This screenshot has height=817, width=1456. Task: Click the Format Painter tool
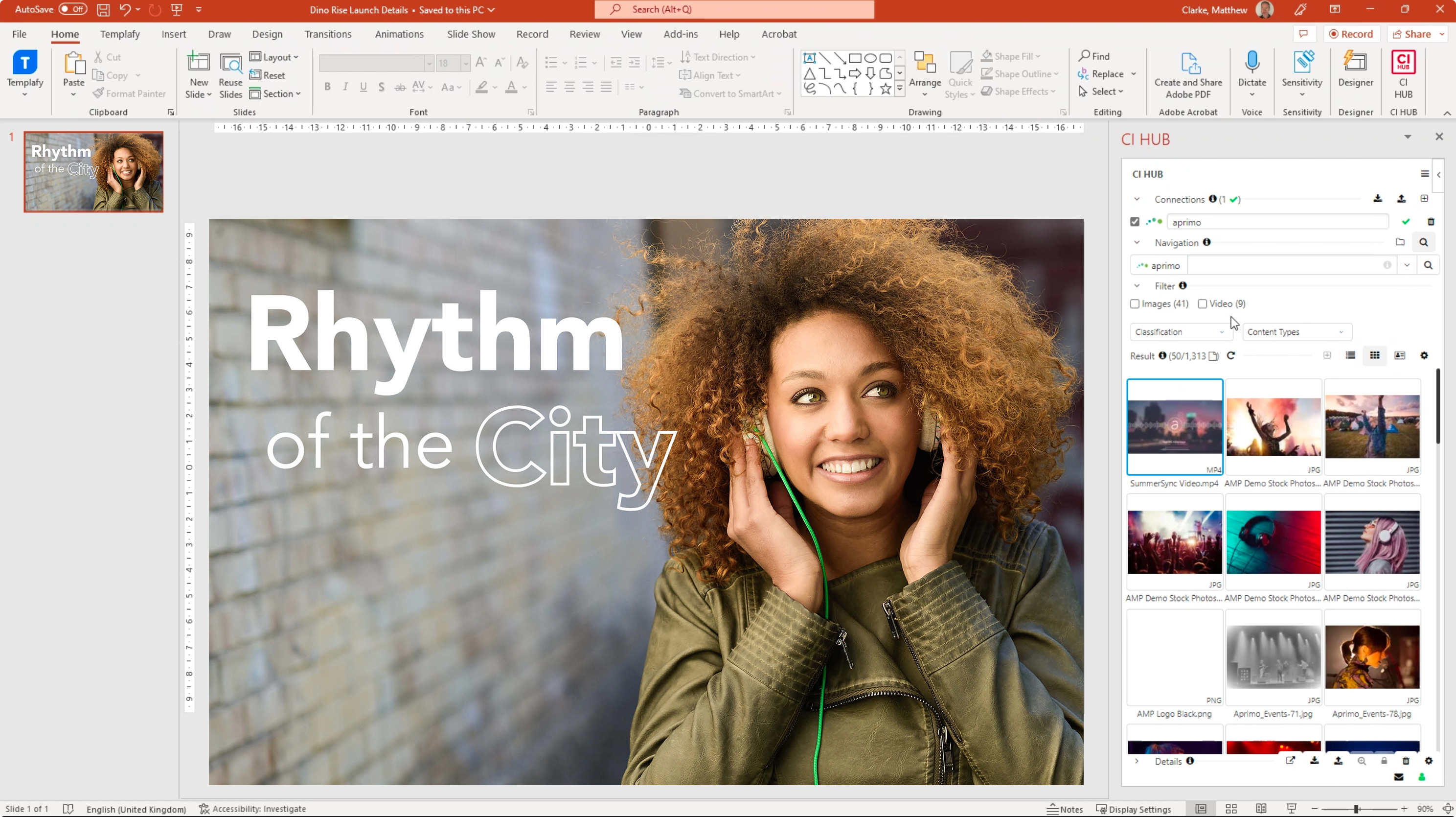click(x=130, y=93)
